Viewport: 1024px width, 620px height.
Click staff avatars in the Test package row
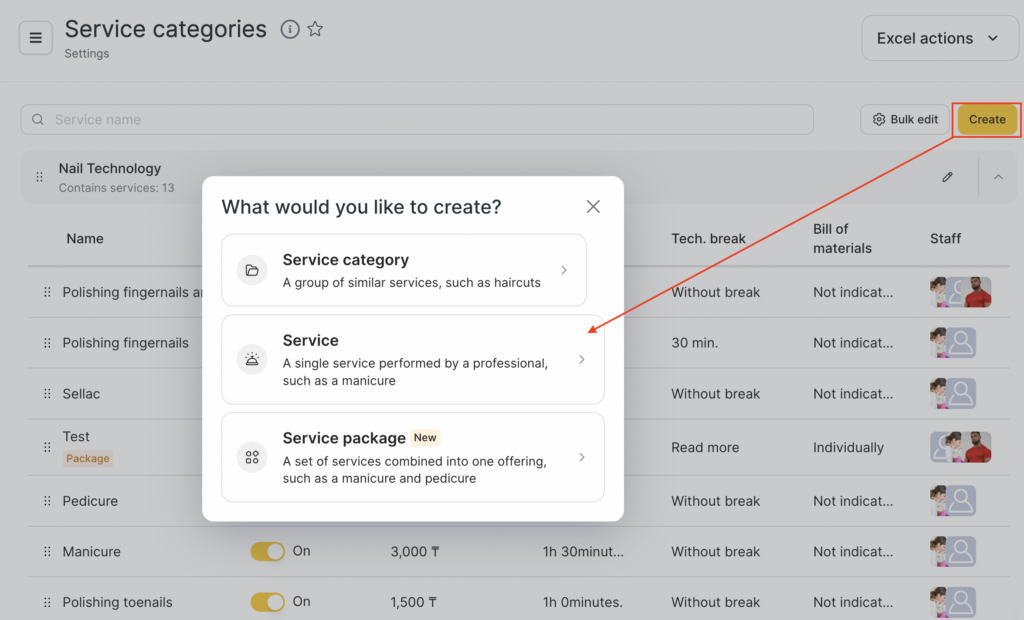coord(960,447)
